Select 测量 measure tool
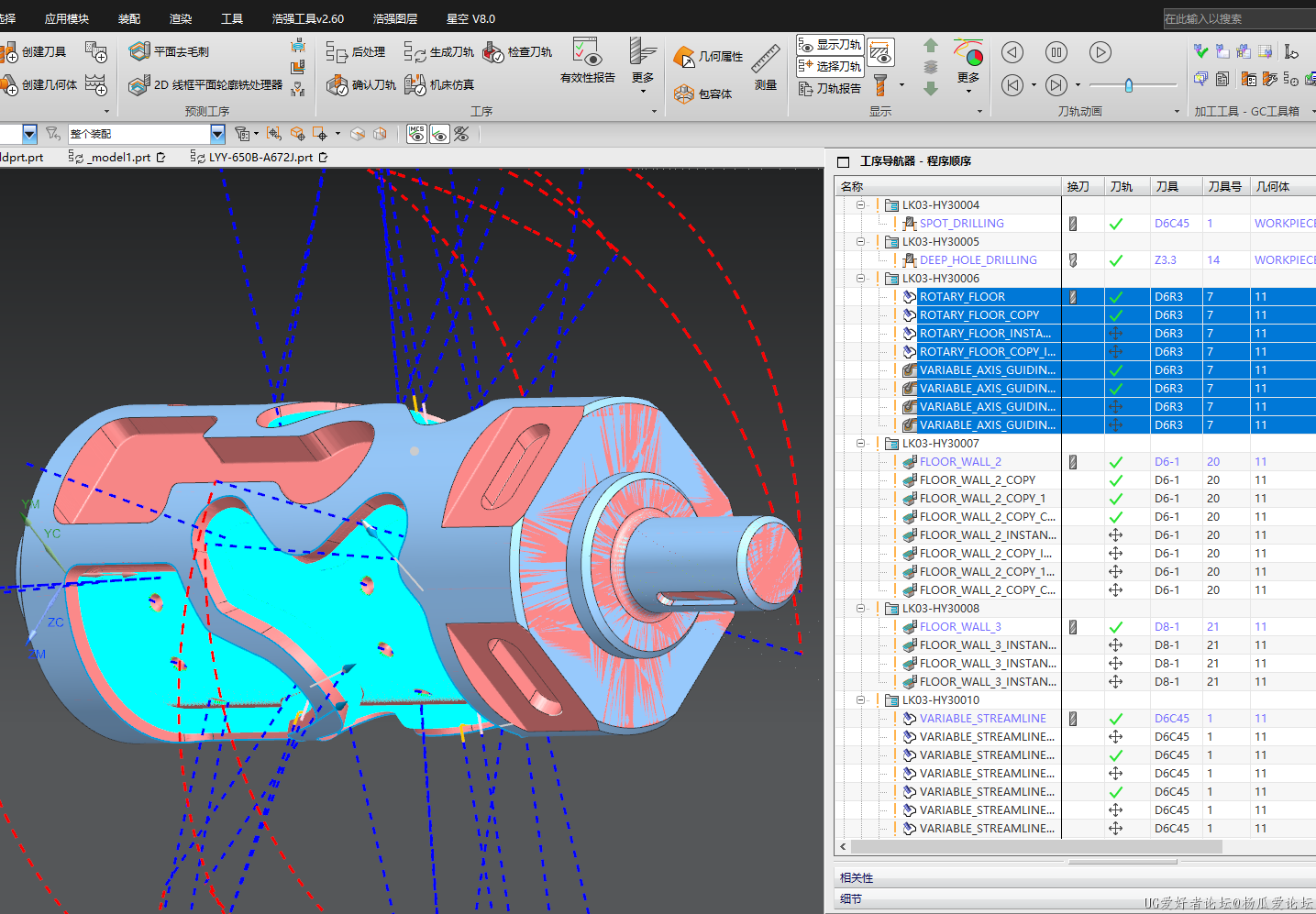1316x914 pixels. 766,67
